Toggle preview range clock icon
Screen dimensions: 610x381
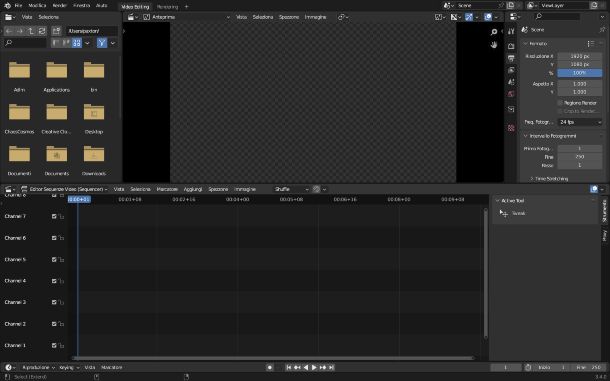click(528, 367)
